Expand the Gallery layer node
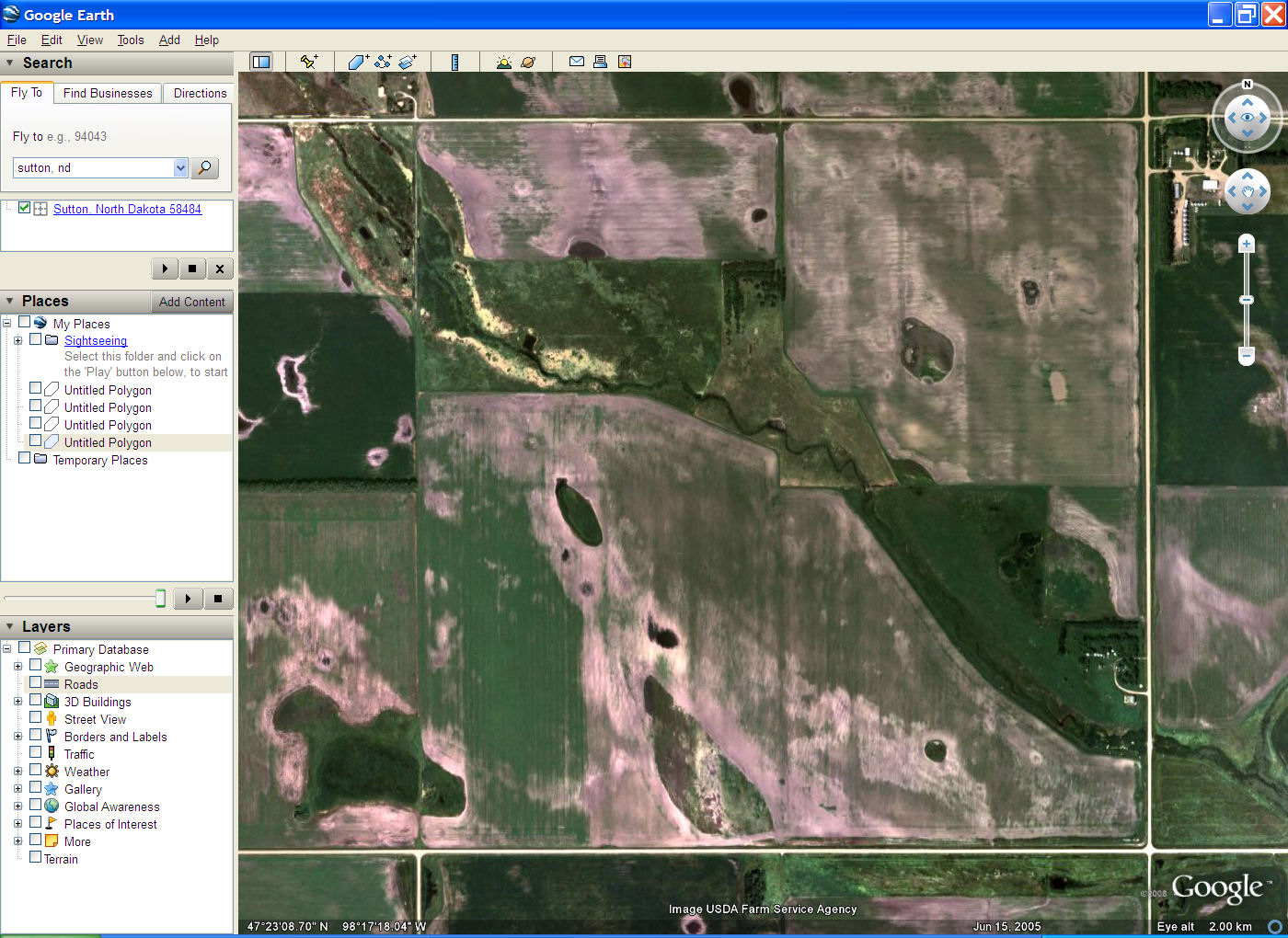1288x938 pixels. coord(17,788)
